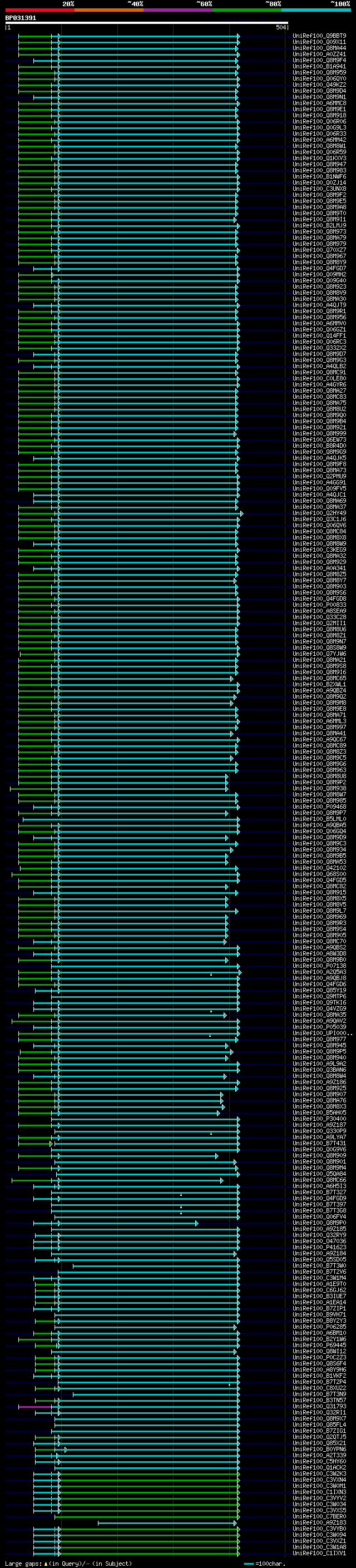Select the UniRef100_P30400 entry
Image resolution: width=356 pixels, height=1568 pixels.
pyautogui.click(x=319, y=1119)
